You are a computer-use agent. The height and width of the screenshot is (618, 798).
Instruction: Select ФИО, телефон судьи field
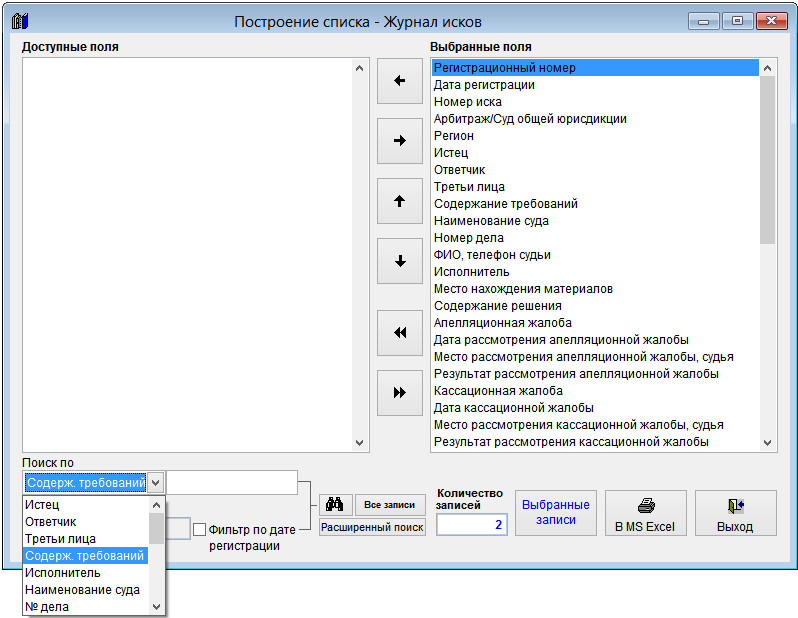point(595,255)
